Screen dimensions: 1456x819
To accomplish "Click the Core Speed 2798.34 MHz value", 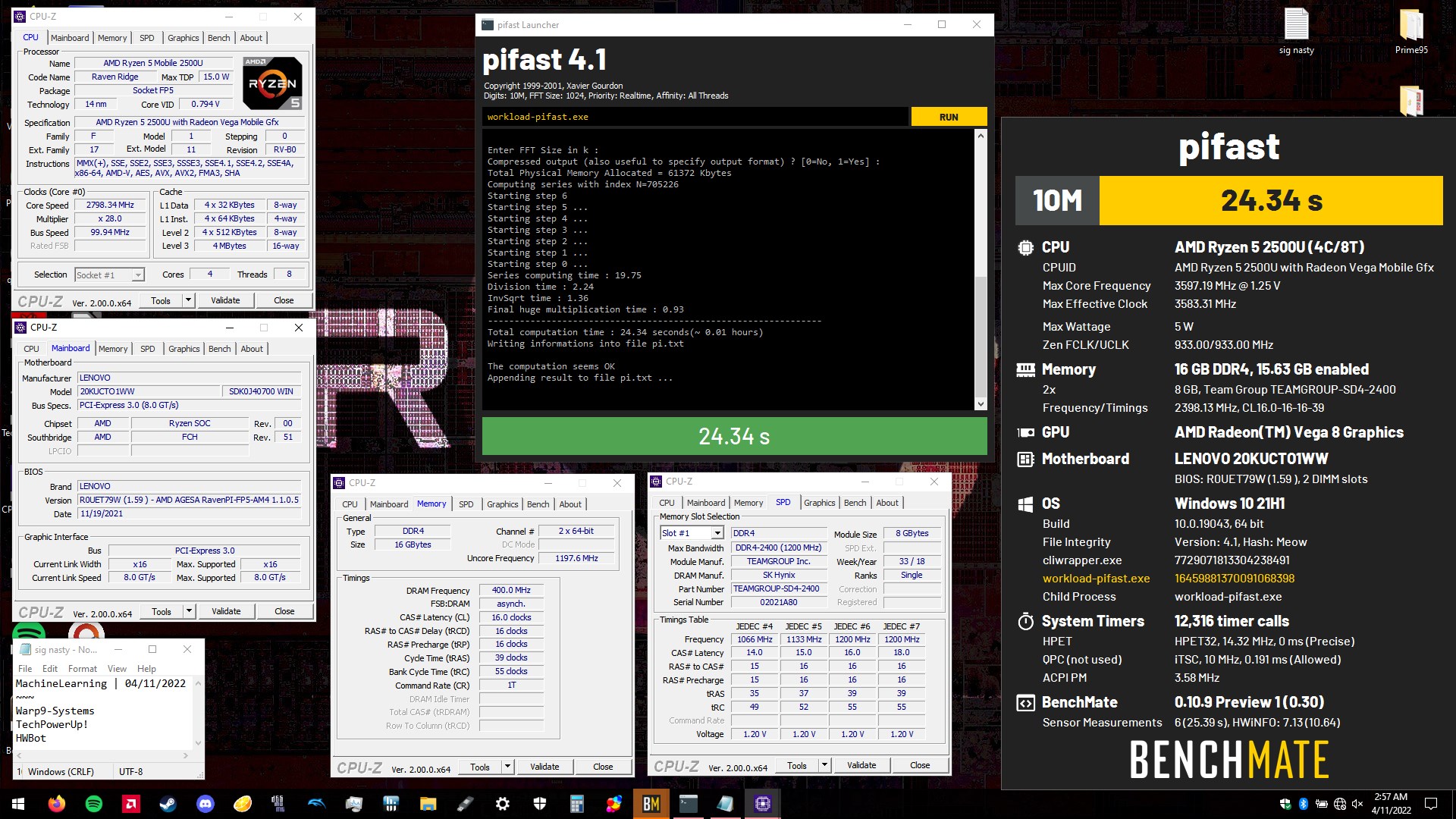I will point(110,205).
